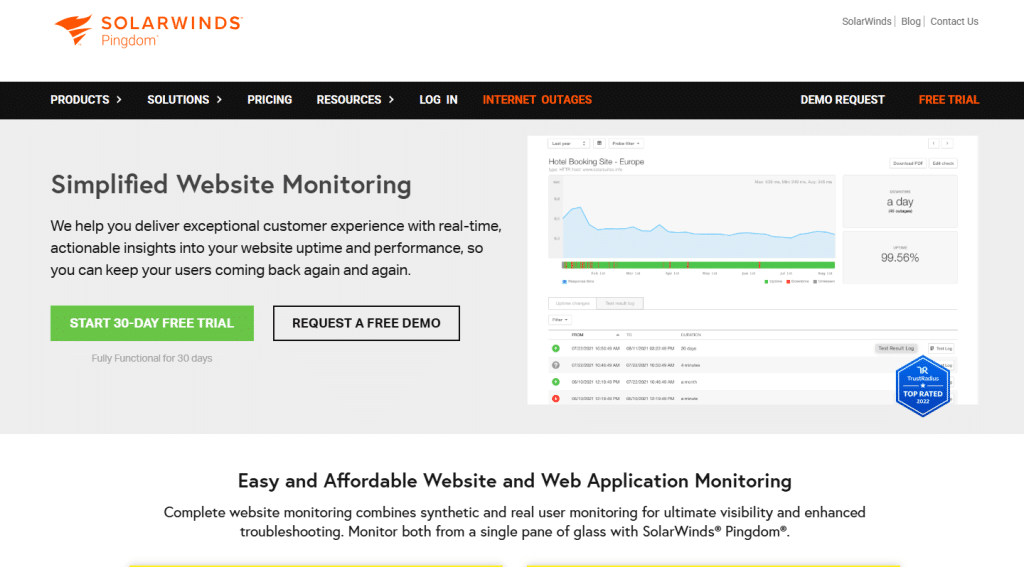1024x567 pixels.
Task: Click the next arrow in dashboard top corner
Action: point(947,143)
